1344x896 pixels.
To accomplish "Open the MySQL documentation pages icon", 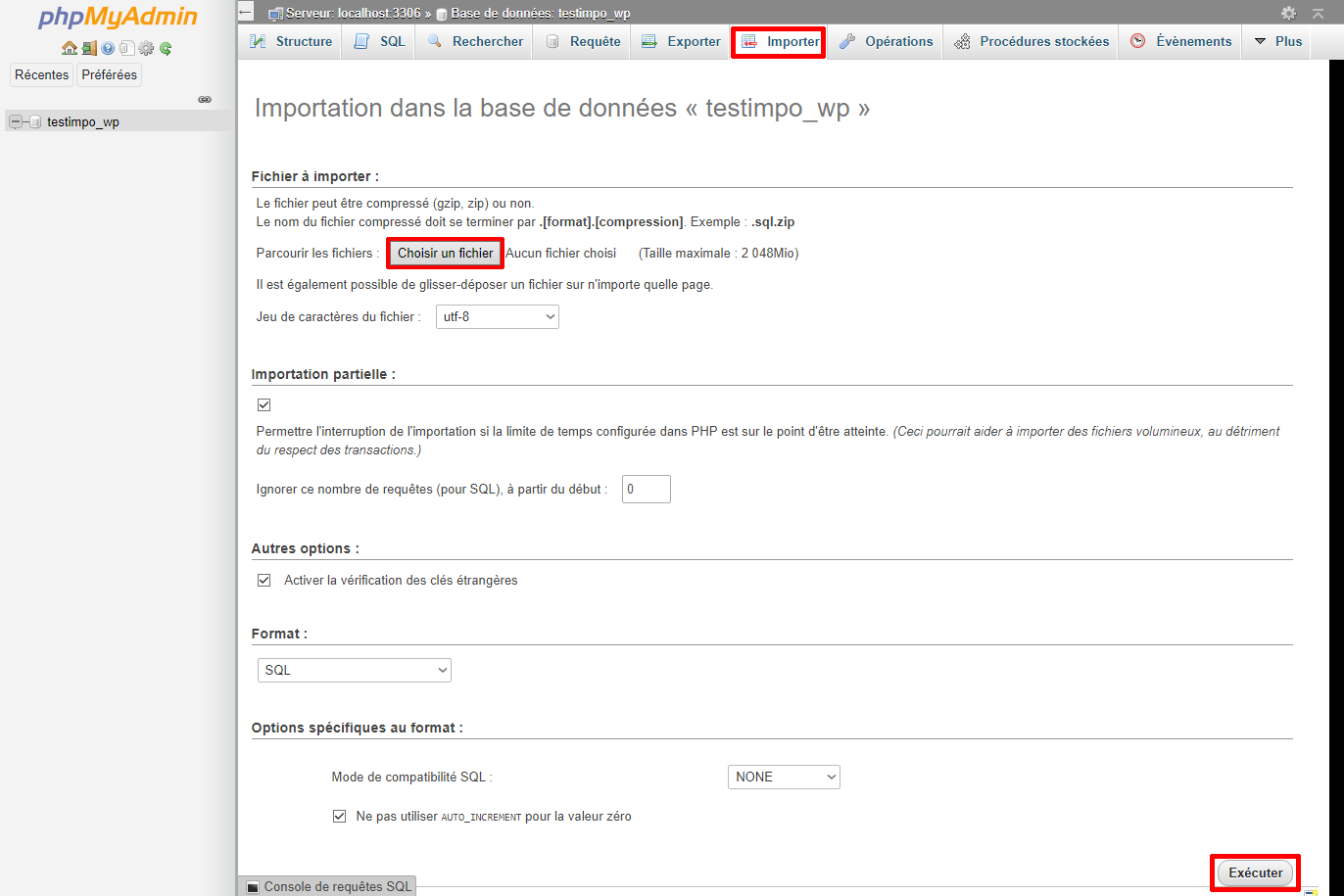I will point(127,48).
